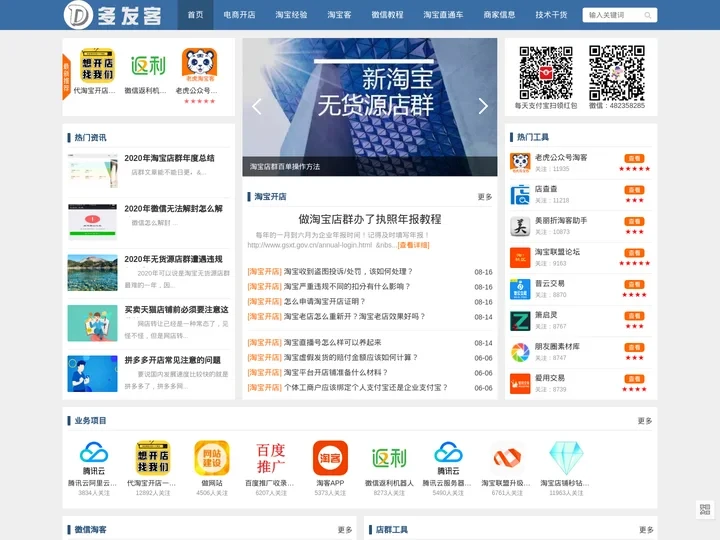Open the 淘客APP icon
Viewport: 720px width, 540px height.
pyautogui.click(x=330, y=458)
